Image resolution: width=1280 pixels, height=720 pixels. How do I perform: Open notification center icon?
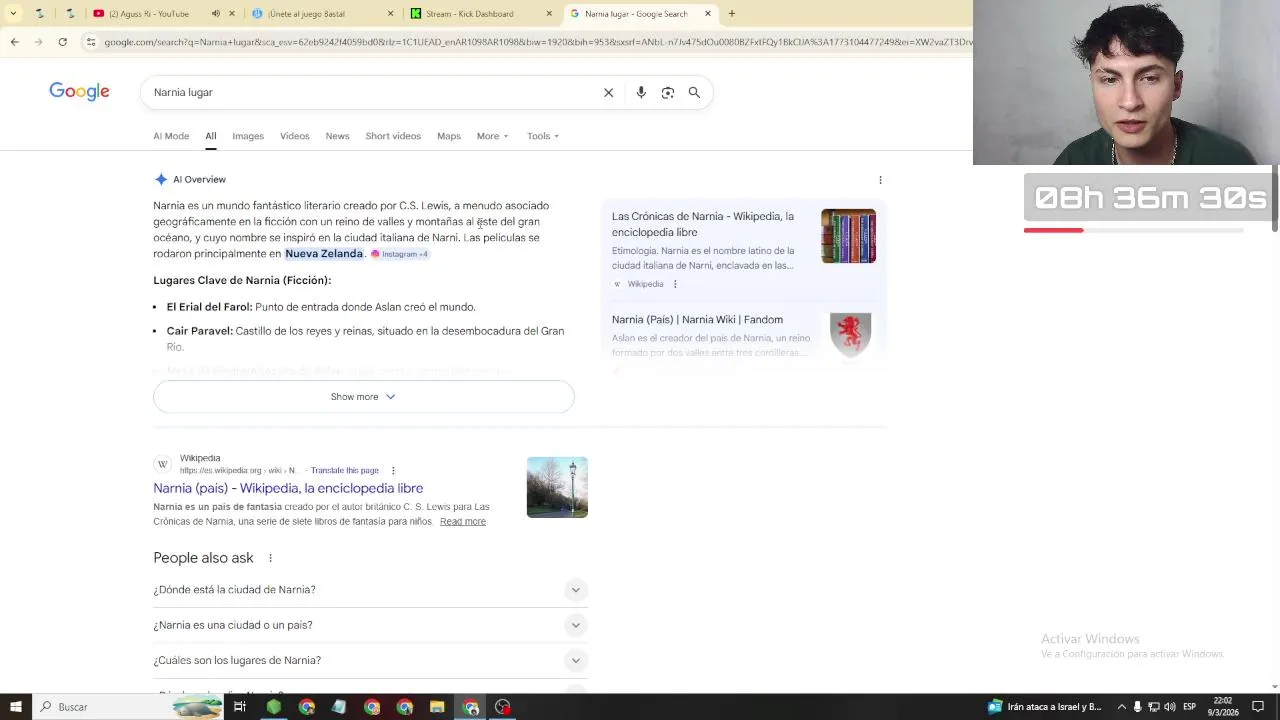coord(1259,707)
